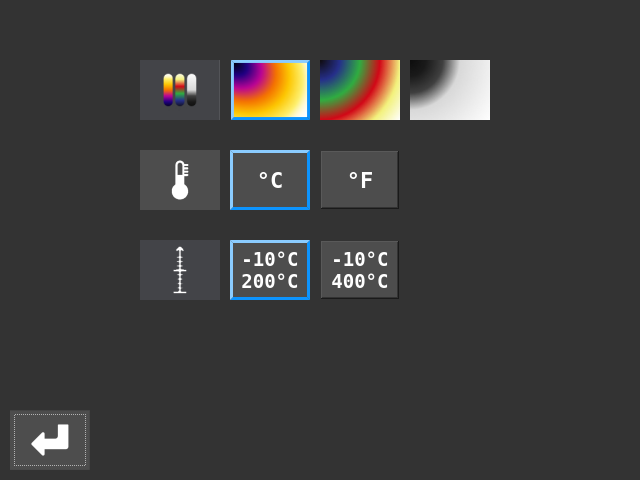Select the grayscale color palette
The image size is (640, 480).
(450, 90)
